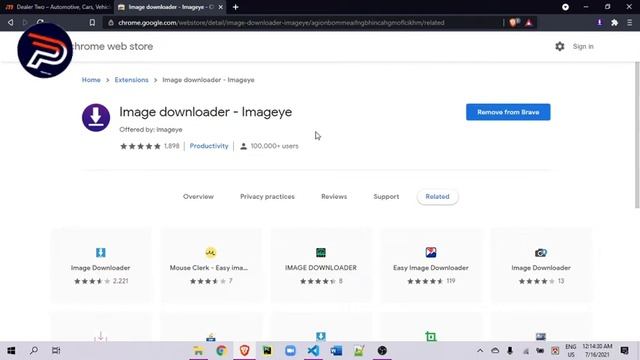Bookmark this page icon

[92, 23]
